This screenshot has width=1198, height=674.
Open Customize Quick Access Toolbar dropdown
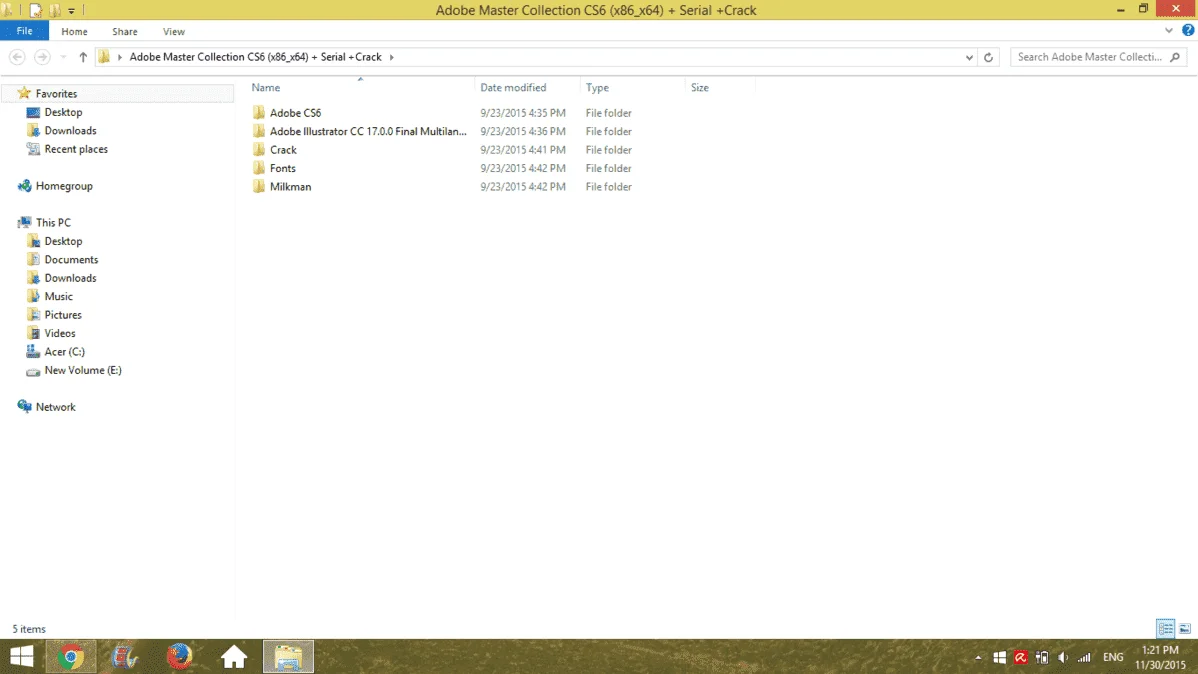point(71,11)
